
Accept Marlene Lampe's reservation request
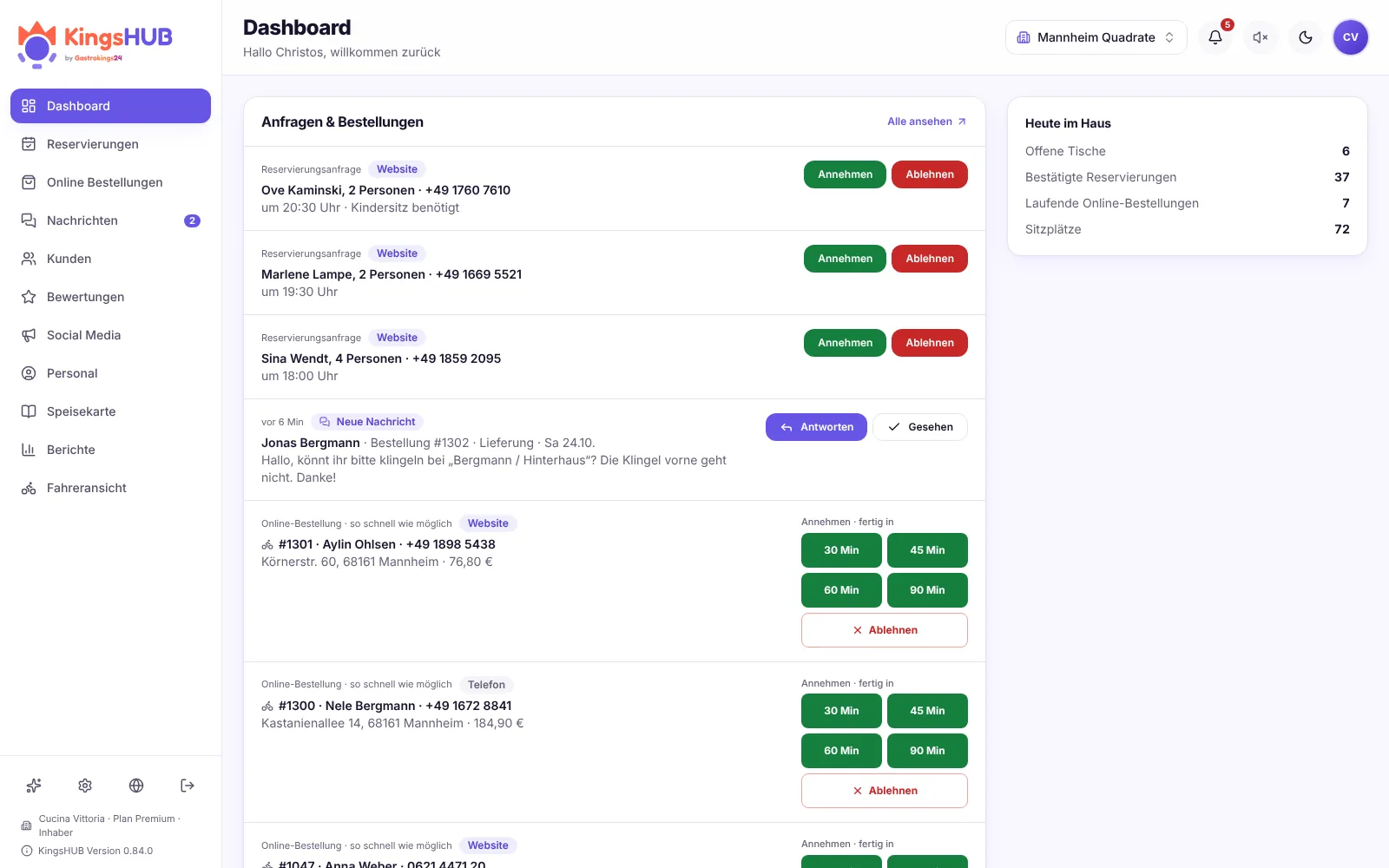pos(845,259)
